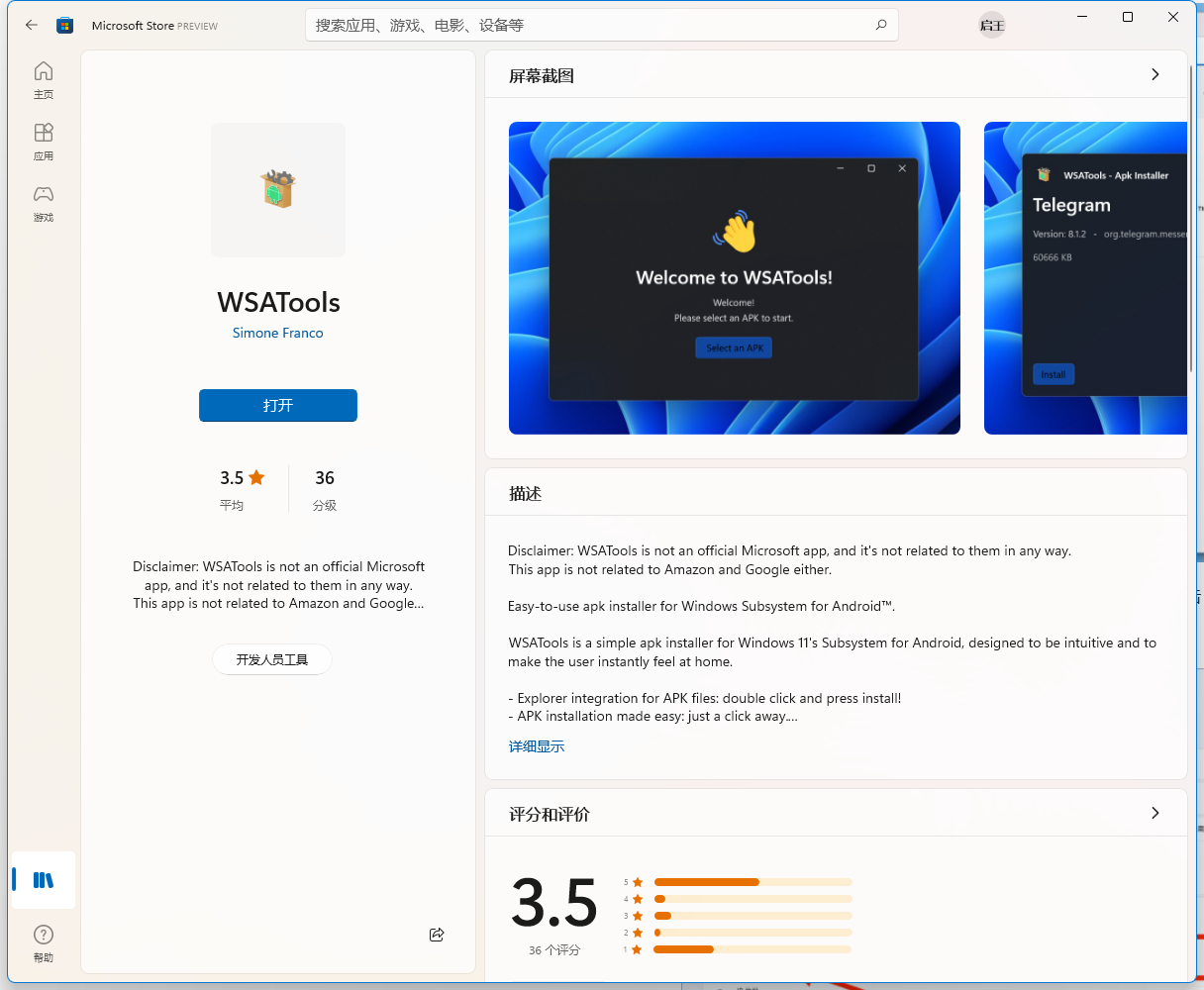The image size is (1204, 990).
Task: Open the library icon in sidebar
Action: tap(44, 880)
